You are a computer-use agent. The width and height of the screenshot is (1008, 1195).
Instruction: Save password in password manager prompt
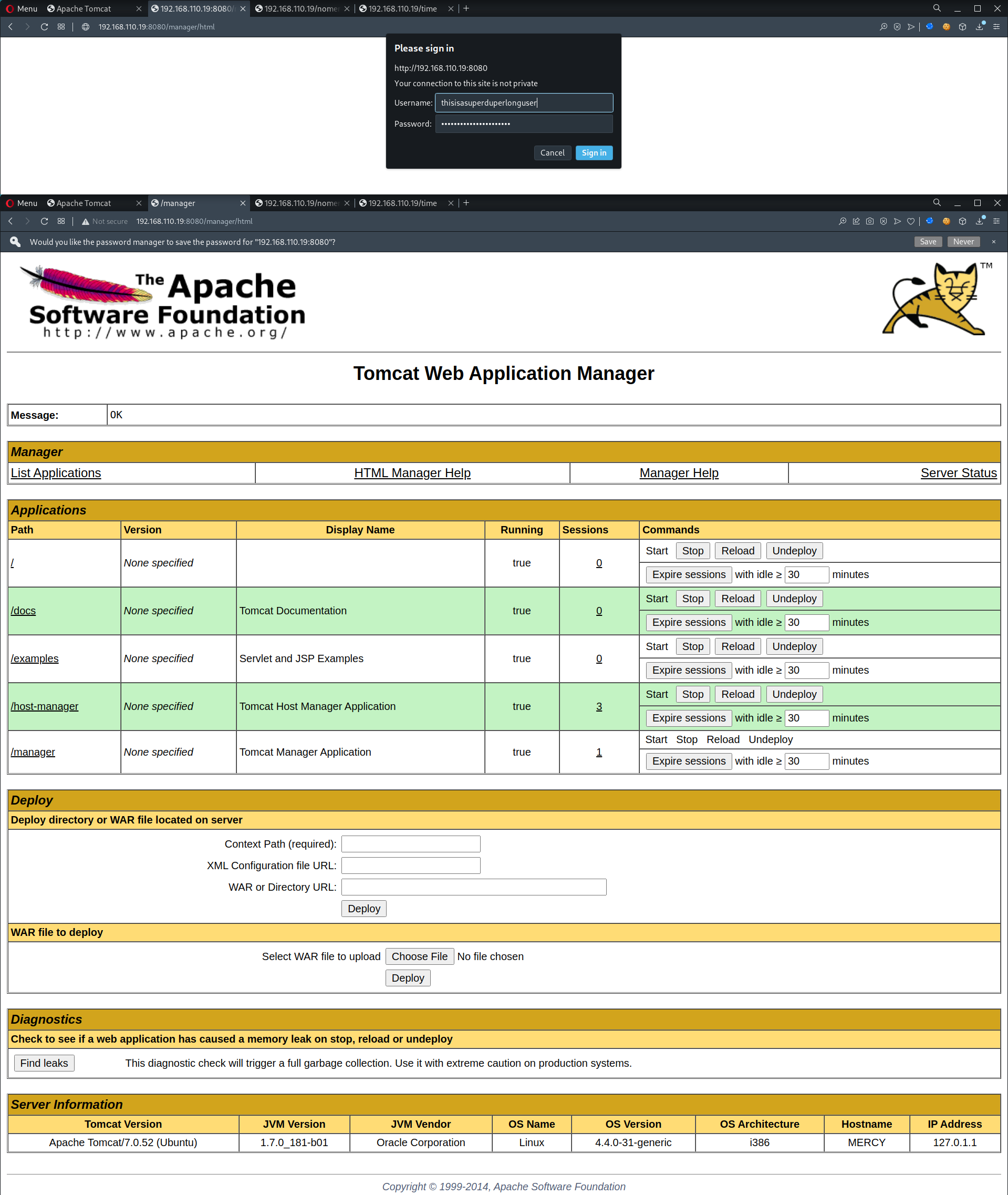click(x=928, y=242)
